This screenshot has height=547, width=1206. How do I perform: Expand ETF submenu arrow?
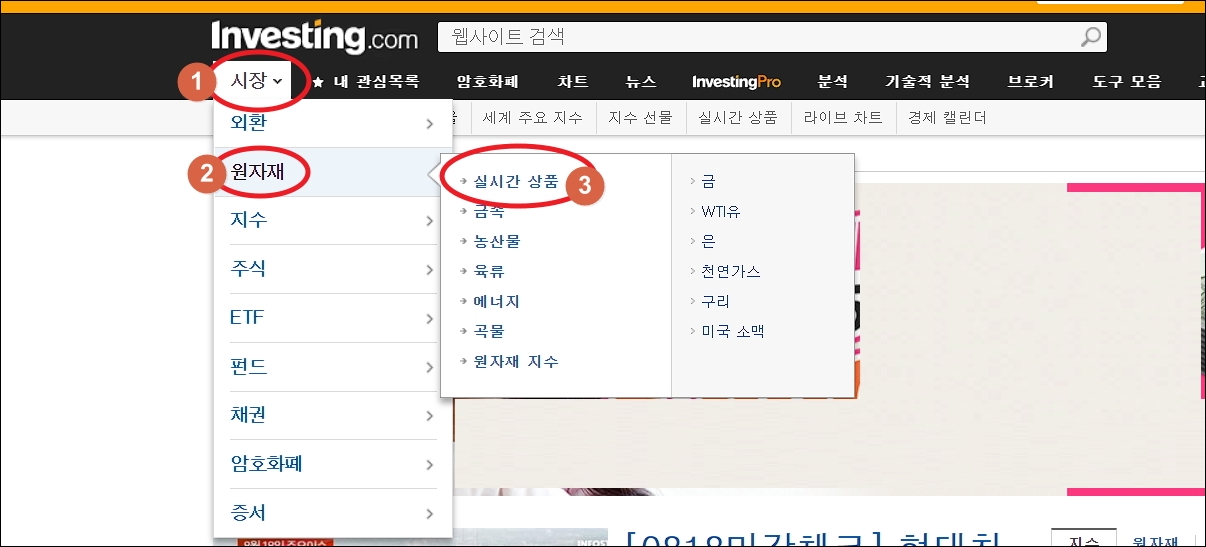[430, 319]
